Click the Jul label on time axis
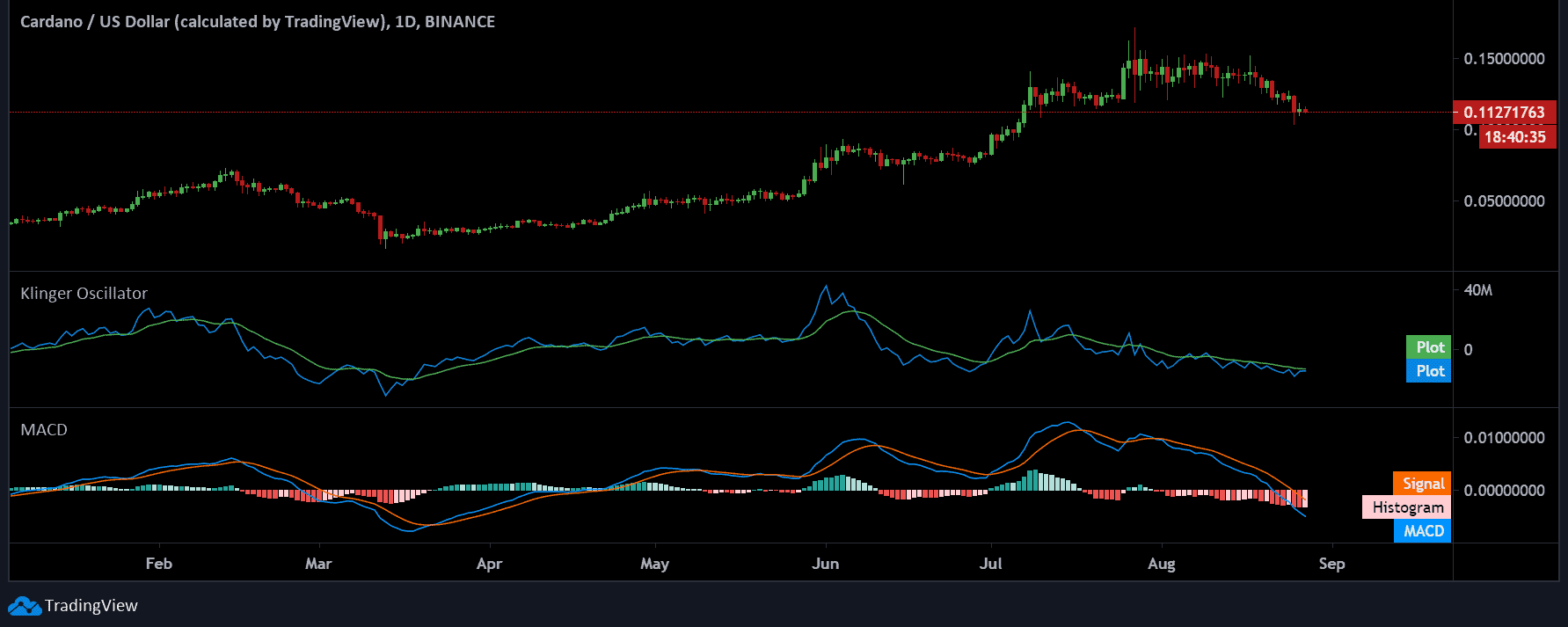1568x627 pixels. coord(990,564)
